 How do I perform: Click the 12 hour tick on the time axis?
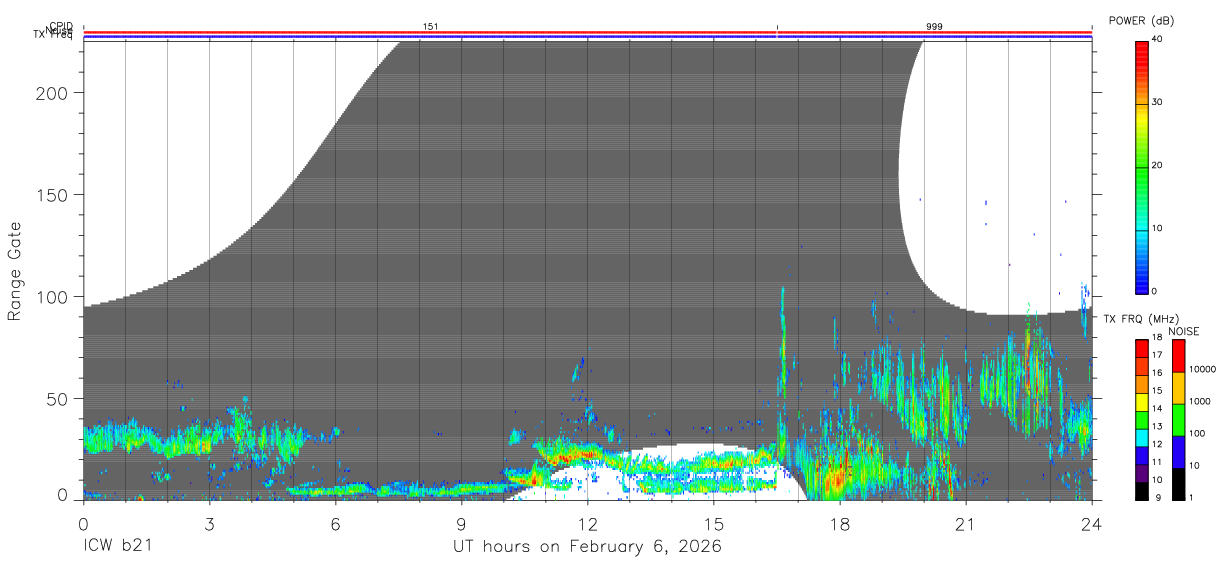click(587, 524)
